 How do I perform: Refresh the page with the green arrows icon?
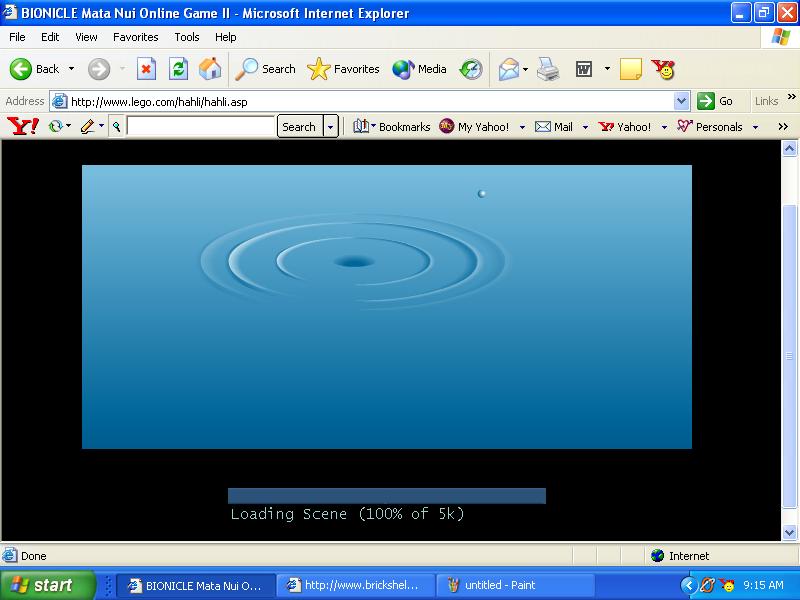[x=178, y=69]
